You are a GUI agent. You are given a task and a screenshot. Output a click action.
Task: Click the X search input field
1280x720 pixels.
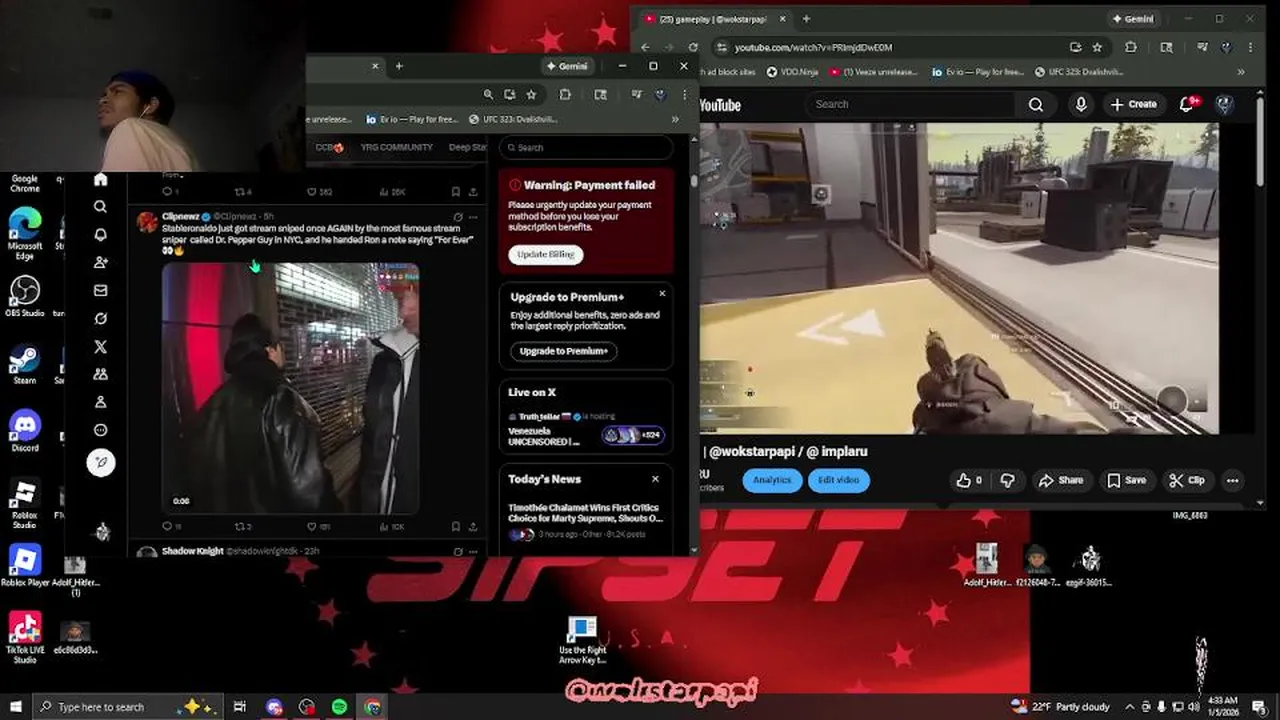(x=586, y=148)
